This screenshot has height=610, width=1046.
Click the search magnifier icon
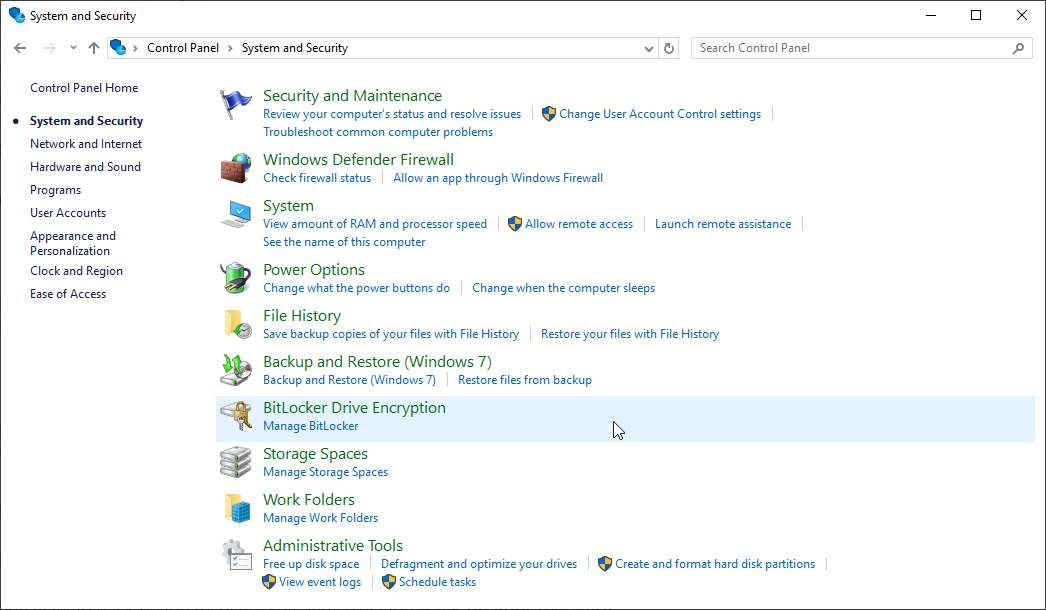[x=1018, y=47]
